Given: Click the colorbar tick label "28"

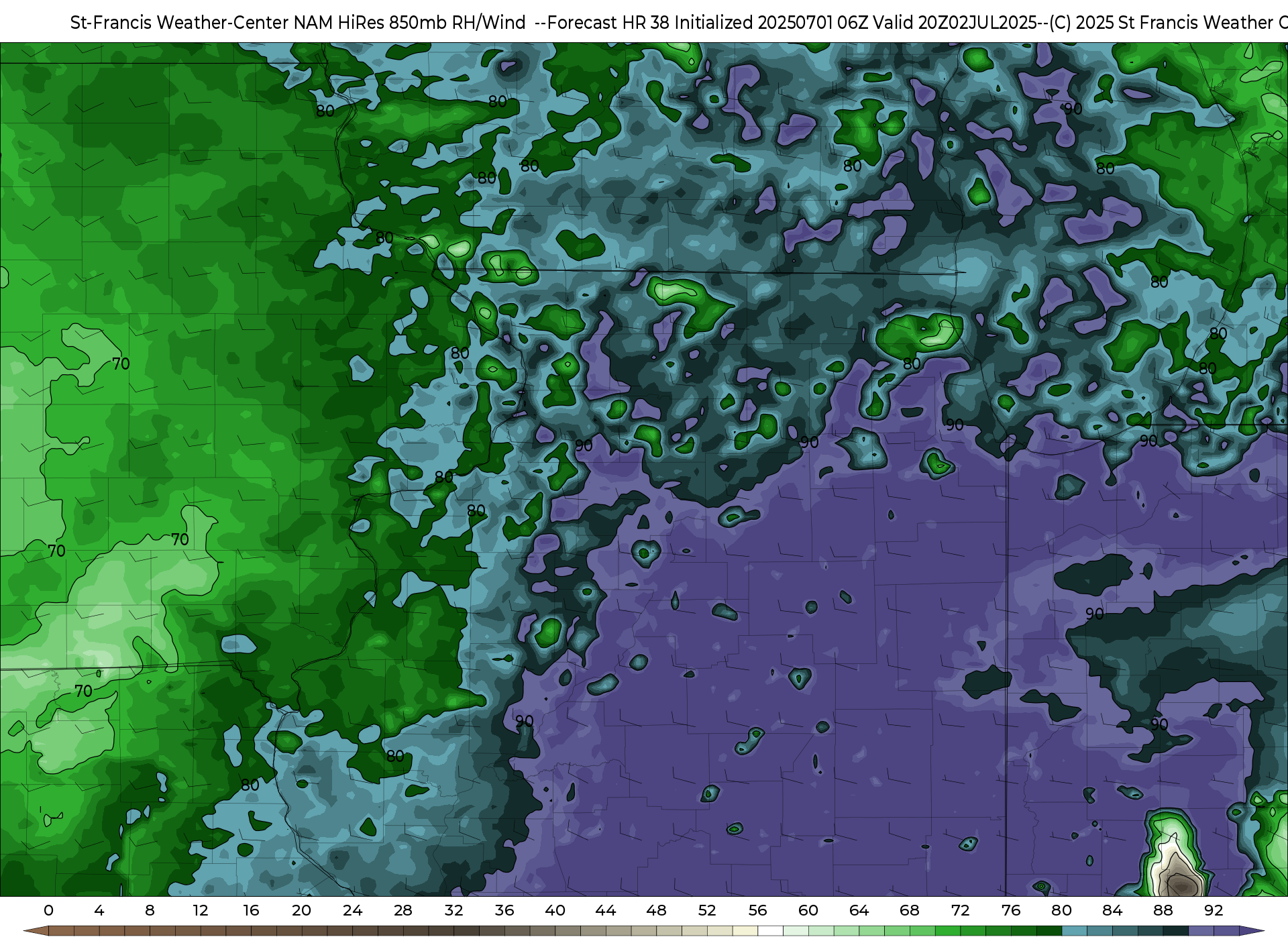Looking at the screenshot, I should point(403,911).
